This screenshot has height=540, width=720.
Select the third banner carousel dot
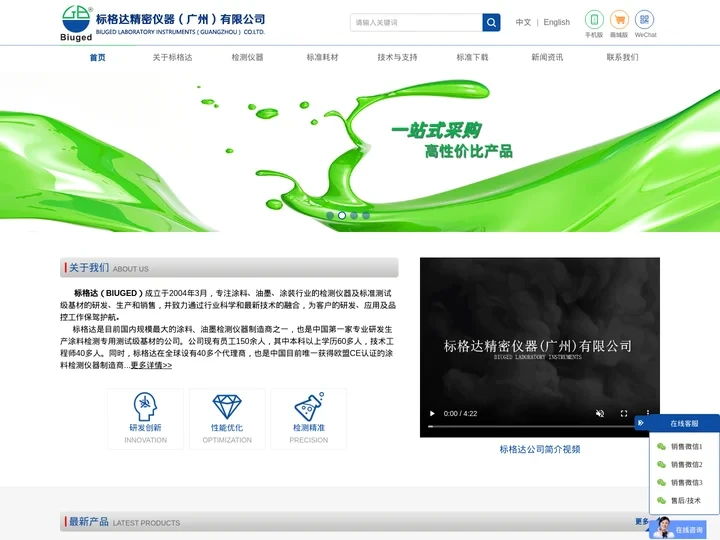tap(354, 215)
